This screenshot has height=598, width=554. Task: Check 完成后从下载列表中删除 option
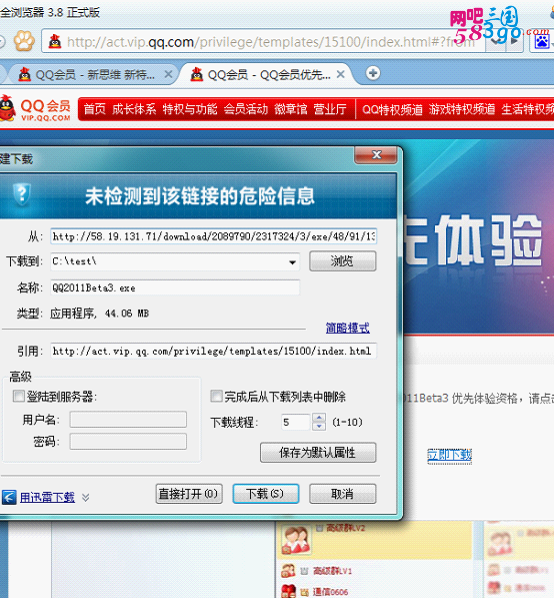[216, 396]
